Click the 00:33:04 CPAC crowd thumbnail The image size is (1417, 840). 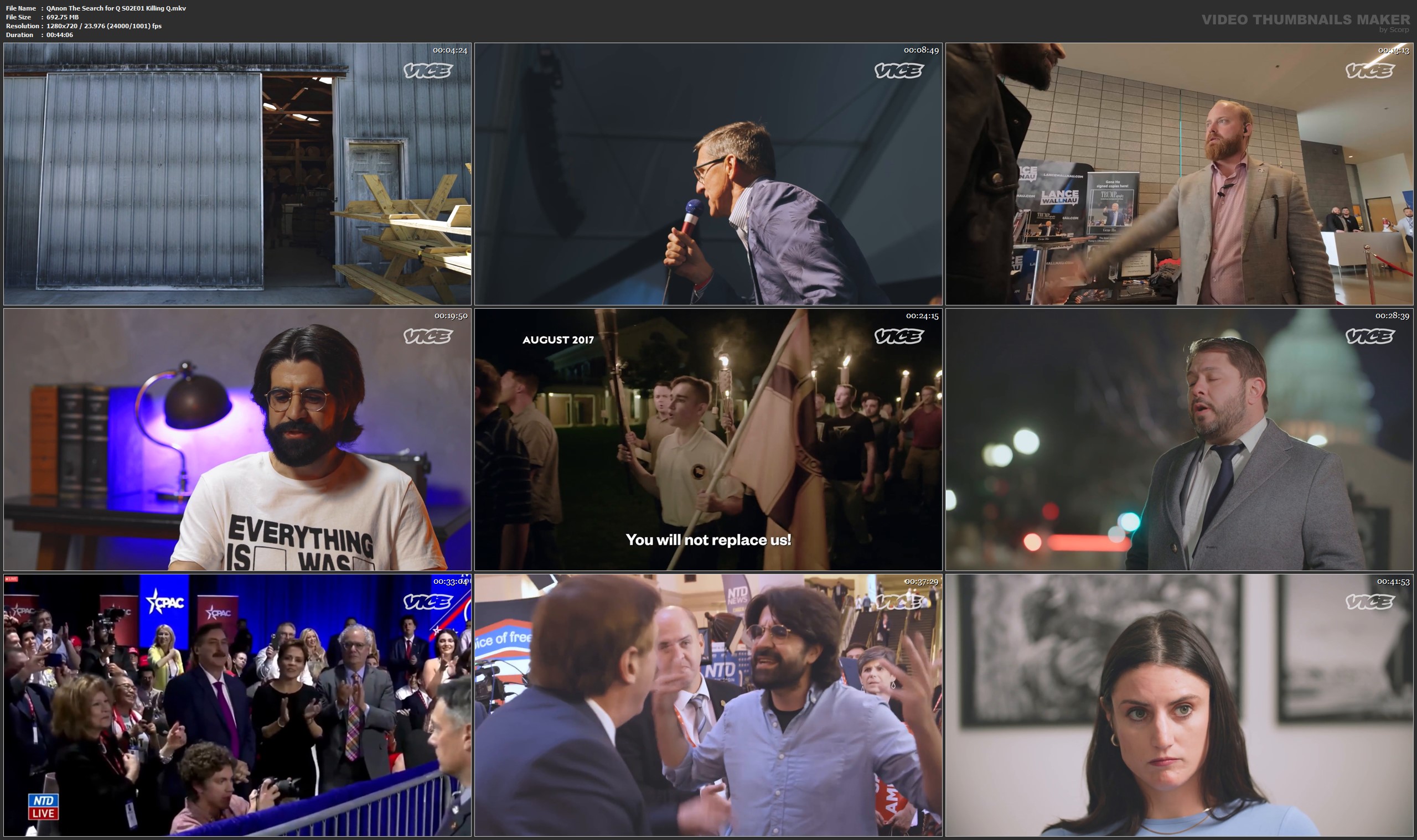pyautogui.click(x=237, y=705)
